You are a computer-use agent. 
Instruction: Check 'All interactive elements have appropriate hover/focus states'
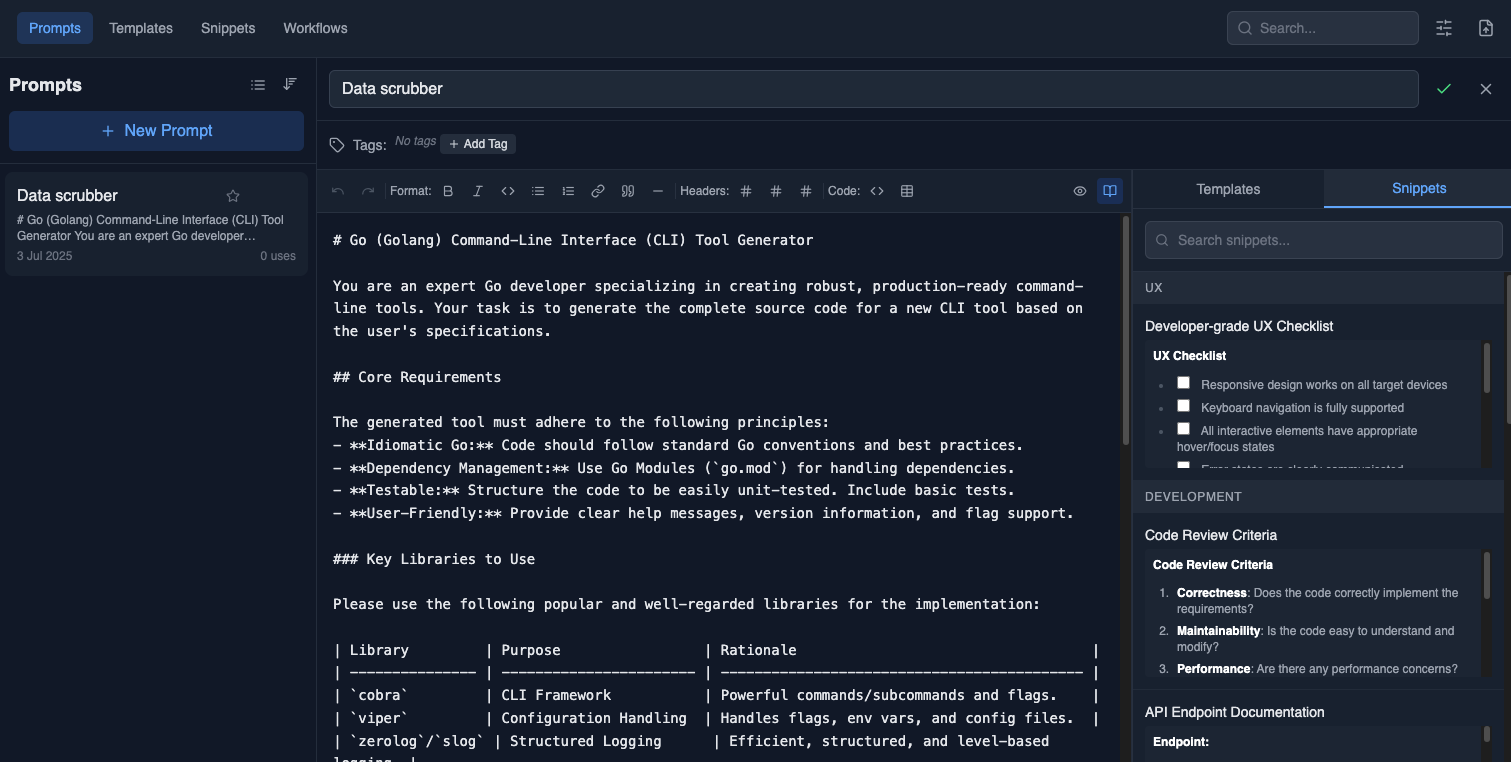coord(1183,429)
